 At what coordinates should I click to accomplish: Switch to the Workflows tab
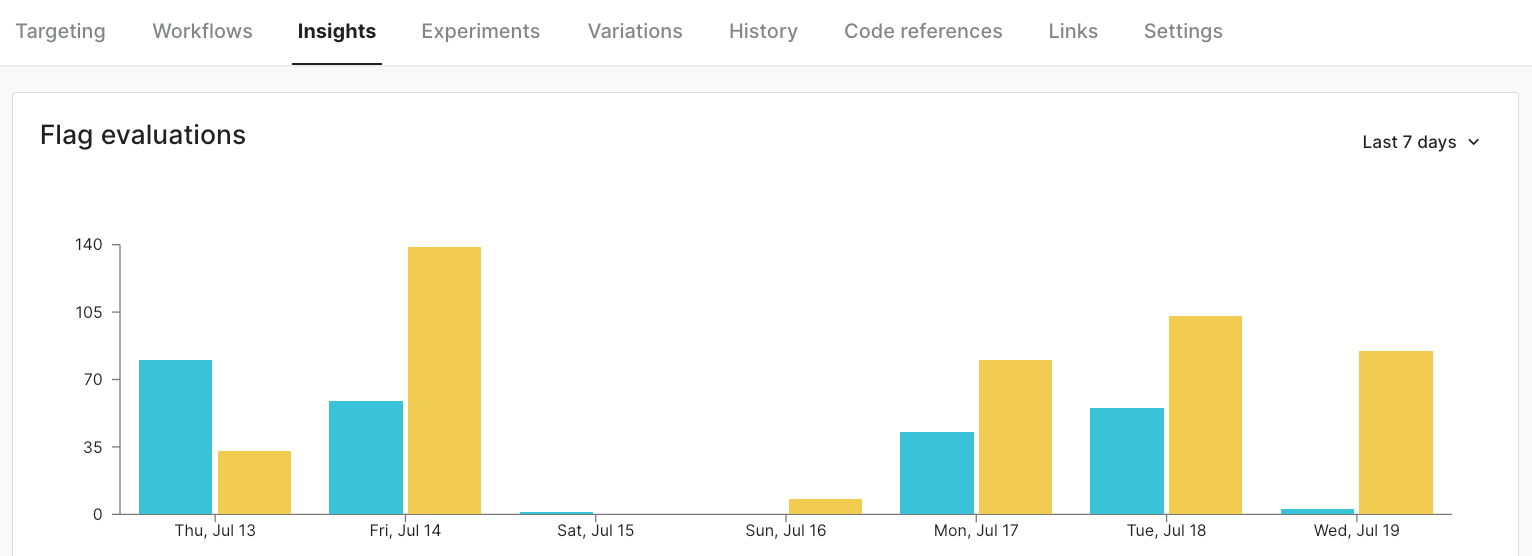(202, 31)
